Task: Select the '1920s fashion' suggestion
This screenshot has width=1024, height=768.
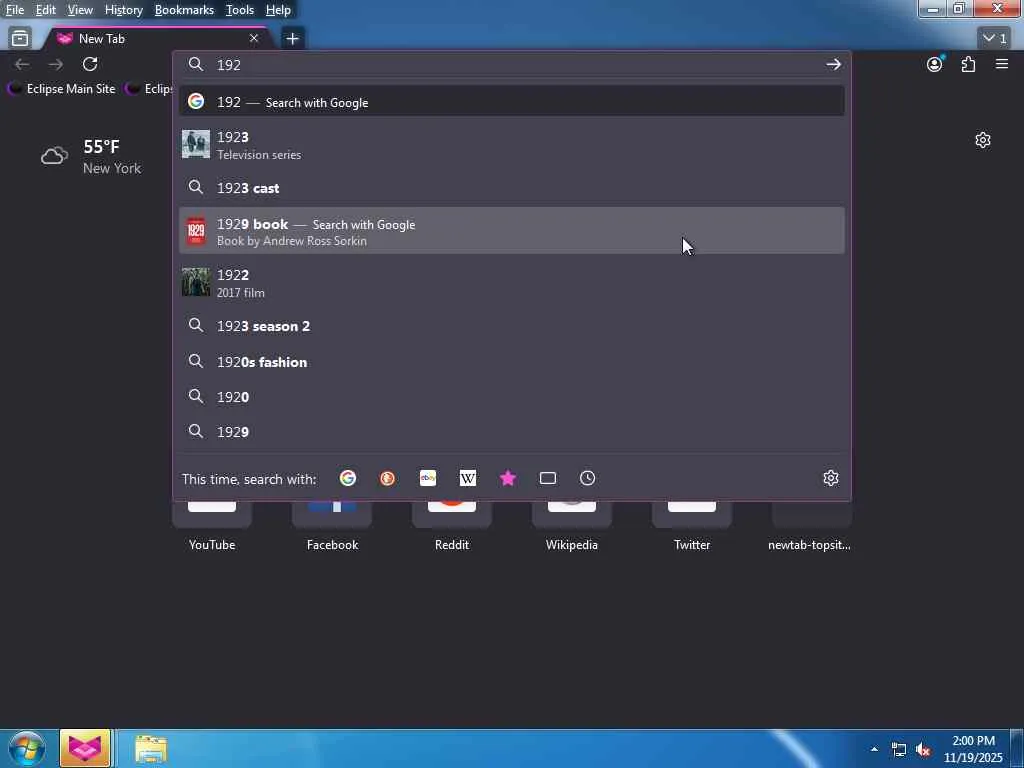Action: coord(512,362)
